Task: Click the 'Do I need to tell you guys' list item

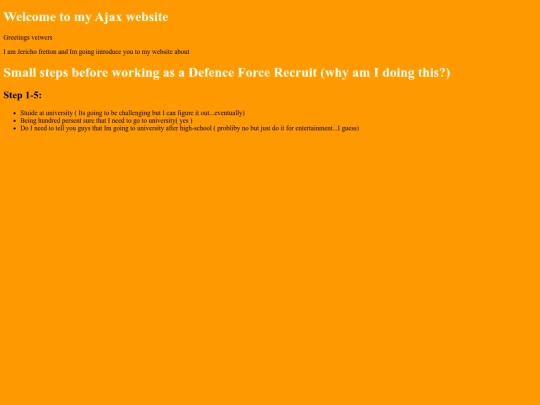Action: (x=190, y=128)
